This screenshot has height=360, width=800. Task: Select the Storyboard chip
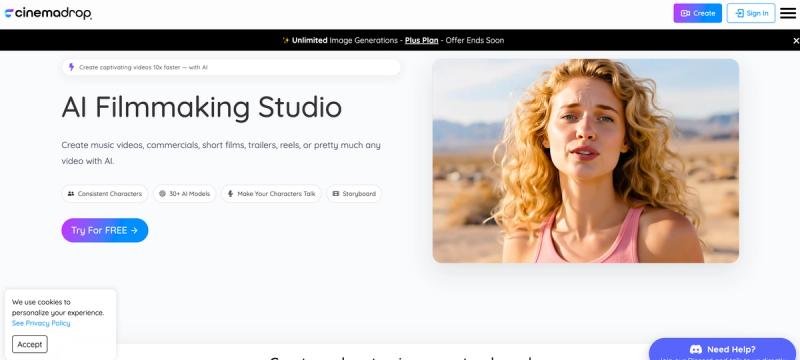[x=354, y=194]
